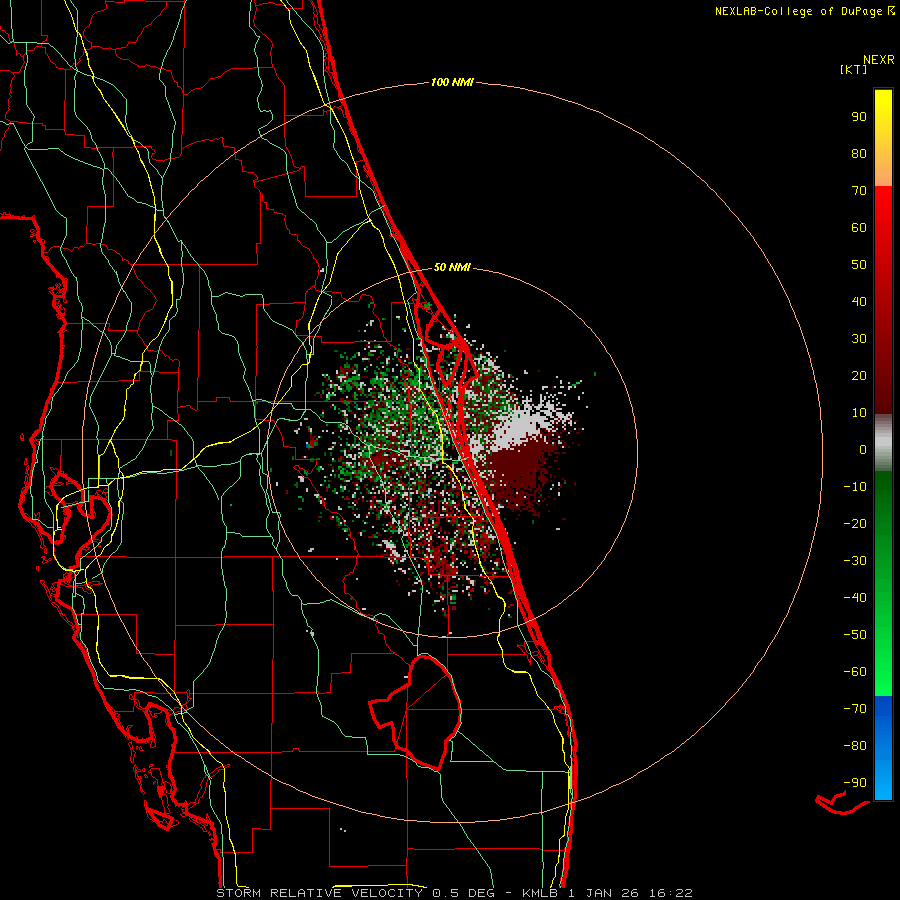Viewport: 900px width, 900px height.
Task: Click the -60 knots scale value
Action: coord(855,672)
